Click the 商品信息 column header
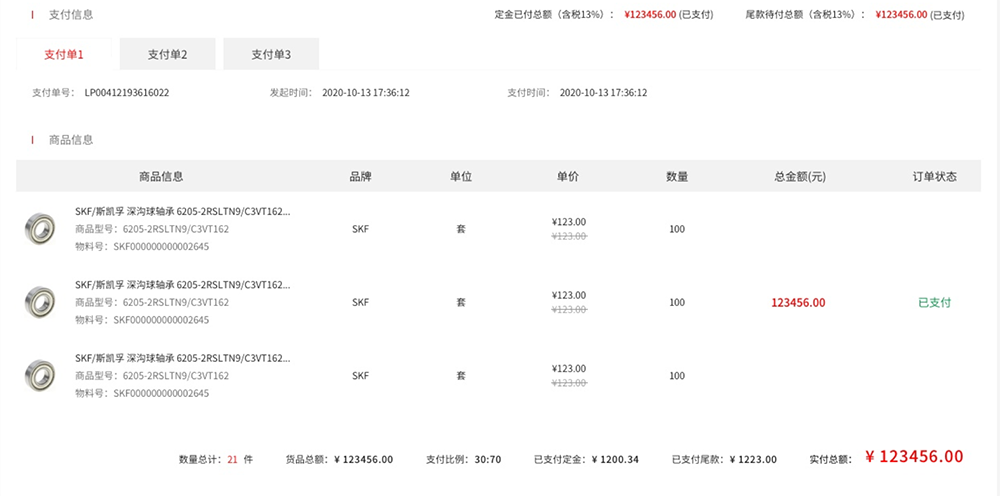 point(161,177)
